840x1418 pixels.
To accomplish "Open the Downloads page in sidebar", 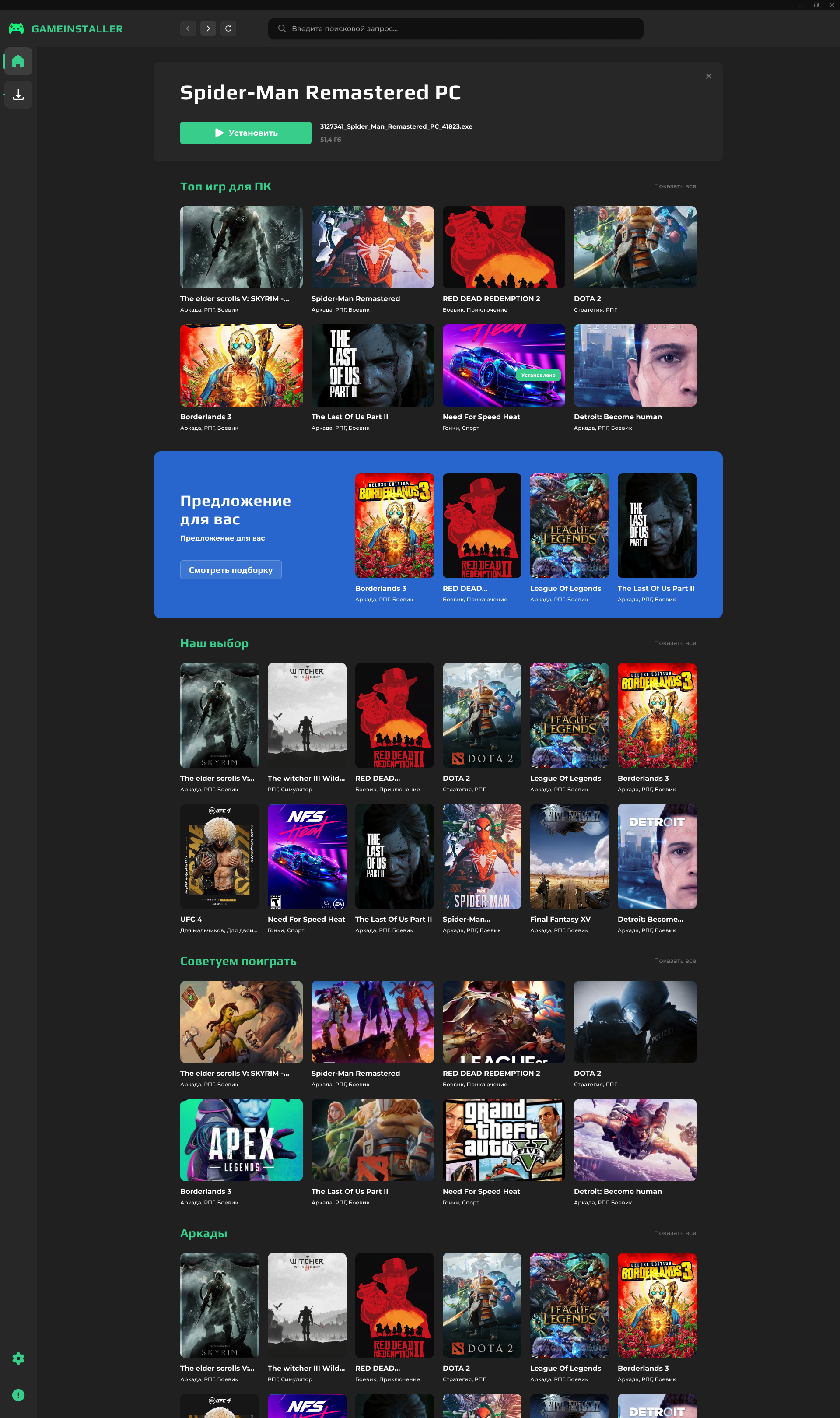I will [18, 95].
